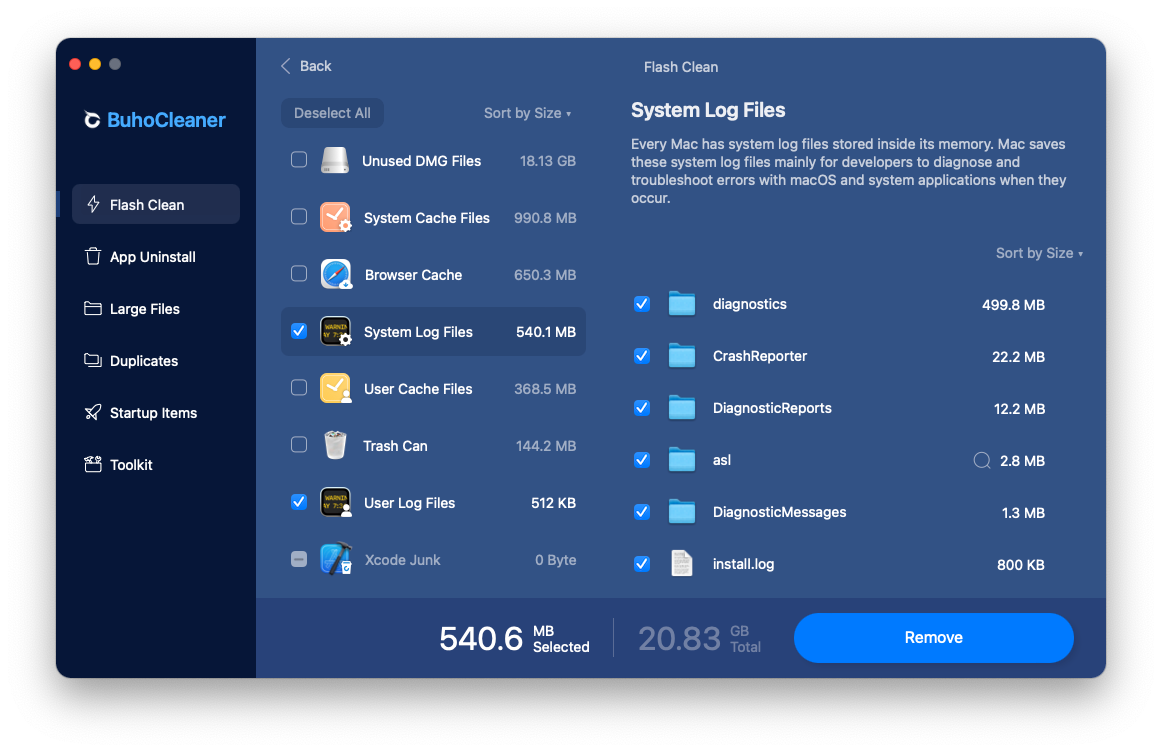Select the Trash Can checkbox
This screenshot has width=1162, height=752.
299,445
